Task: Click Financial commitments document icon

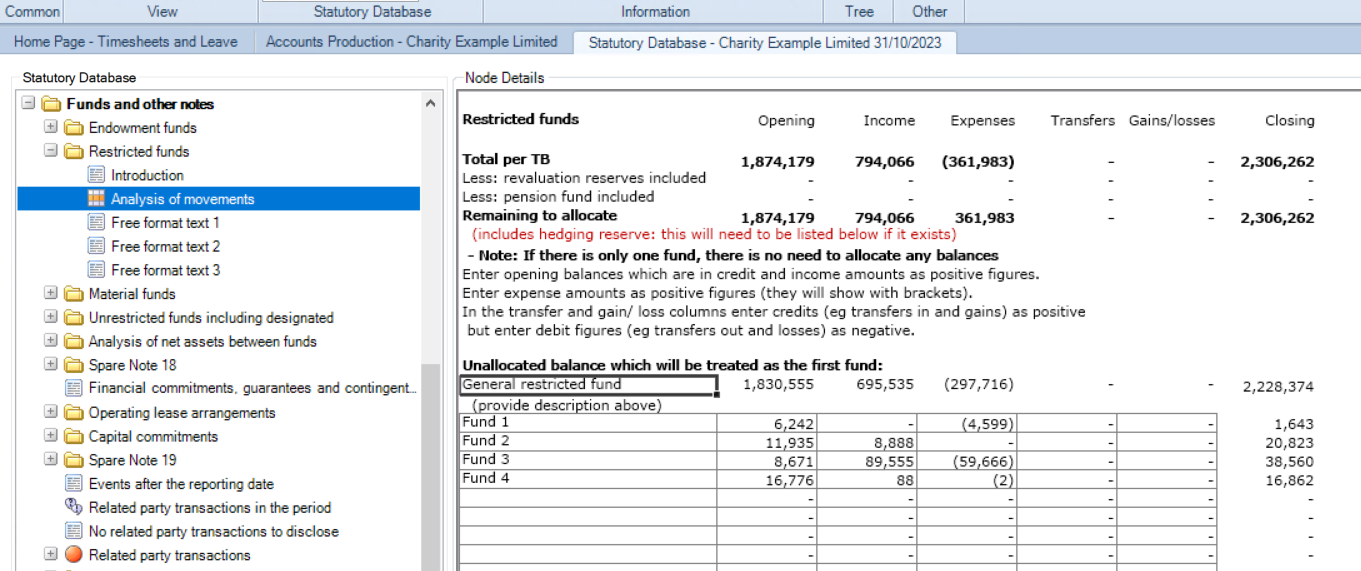Action: click(73, 388)
